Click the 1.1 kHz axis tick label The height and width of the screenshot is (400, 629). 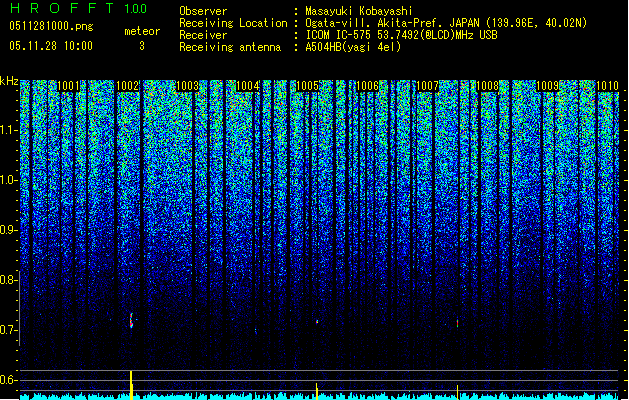[7, 130]
